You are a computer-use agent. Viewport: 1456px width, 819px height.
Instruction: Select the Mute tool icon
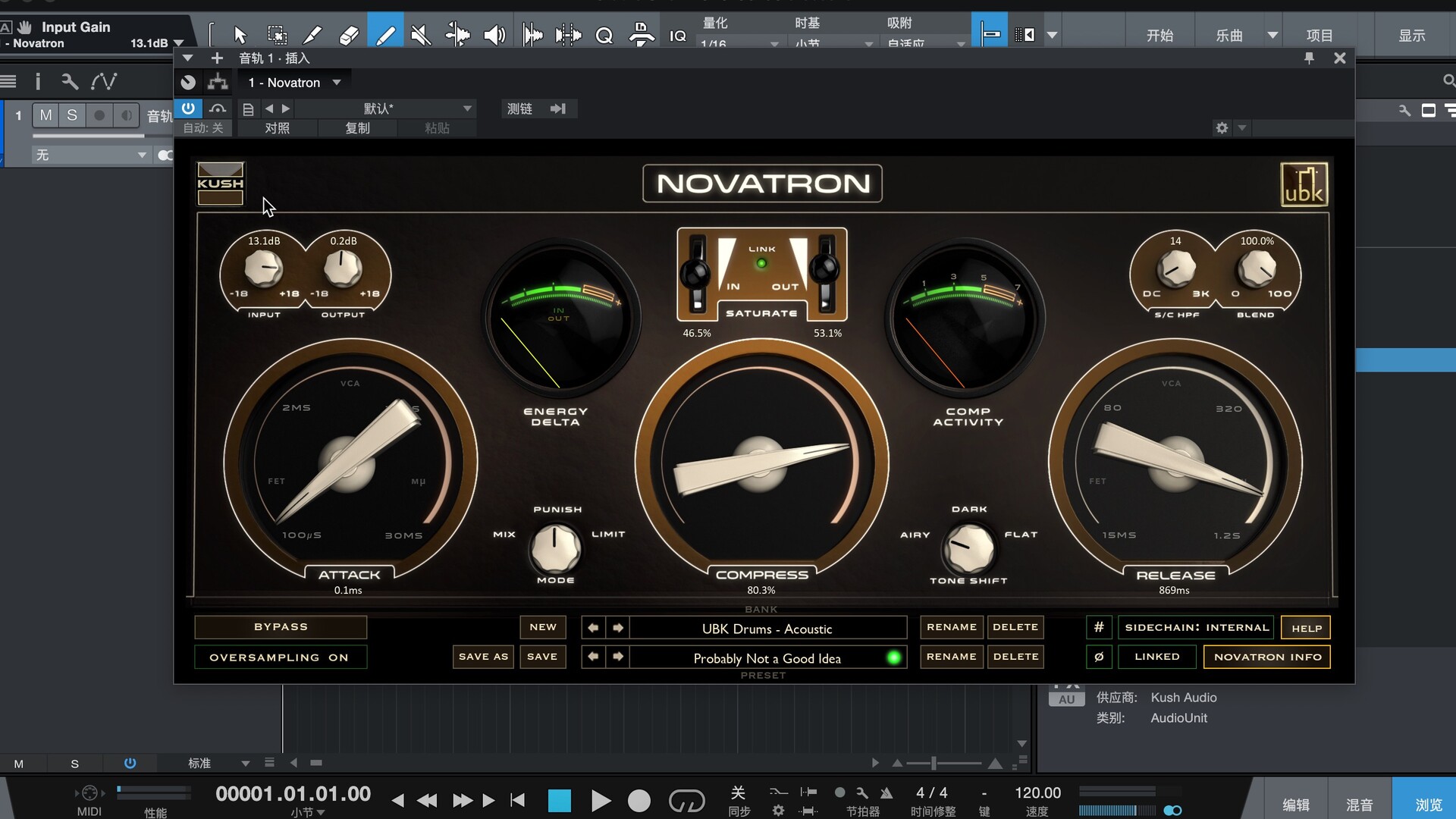421,35
